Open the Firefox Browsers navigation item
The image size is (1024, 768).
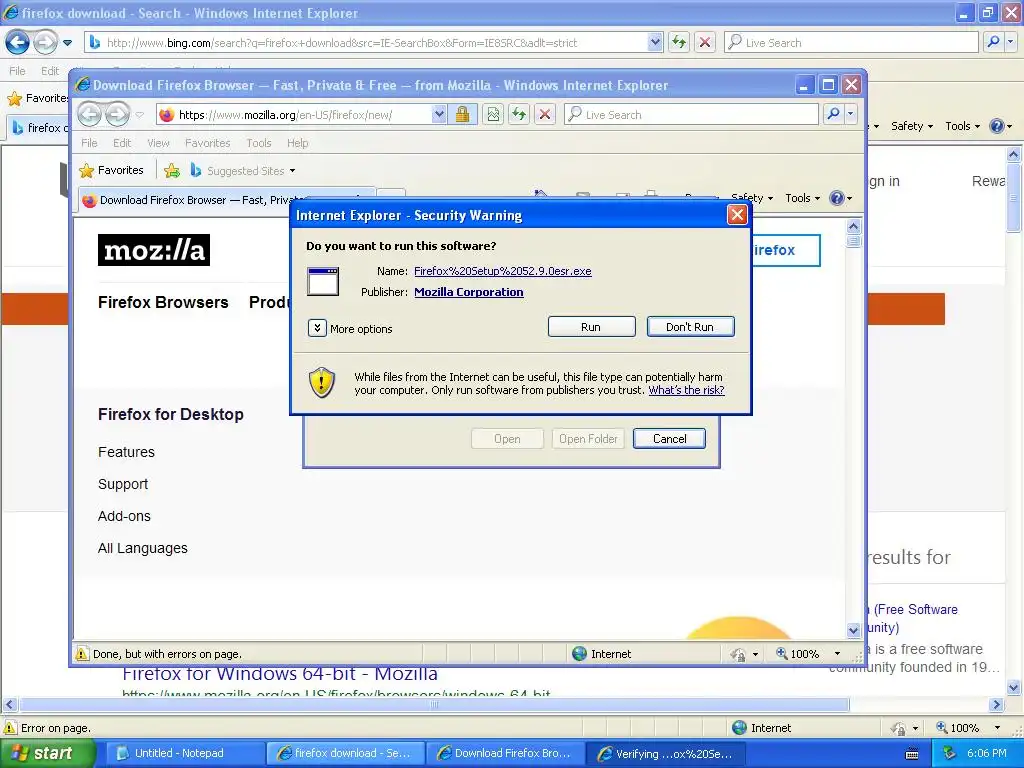point(163,302)
